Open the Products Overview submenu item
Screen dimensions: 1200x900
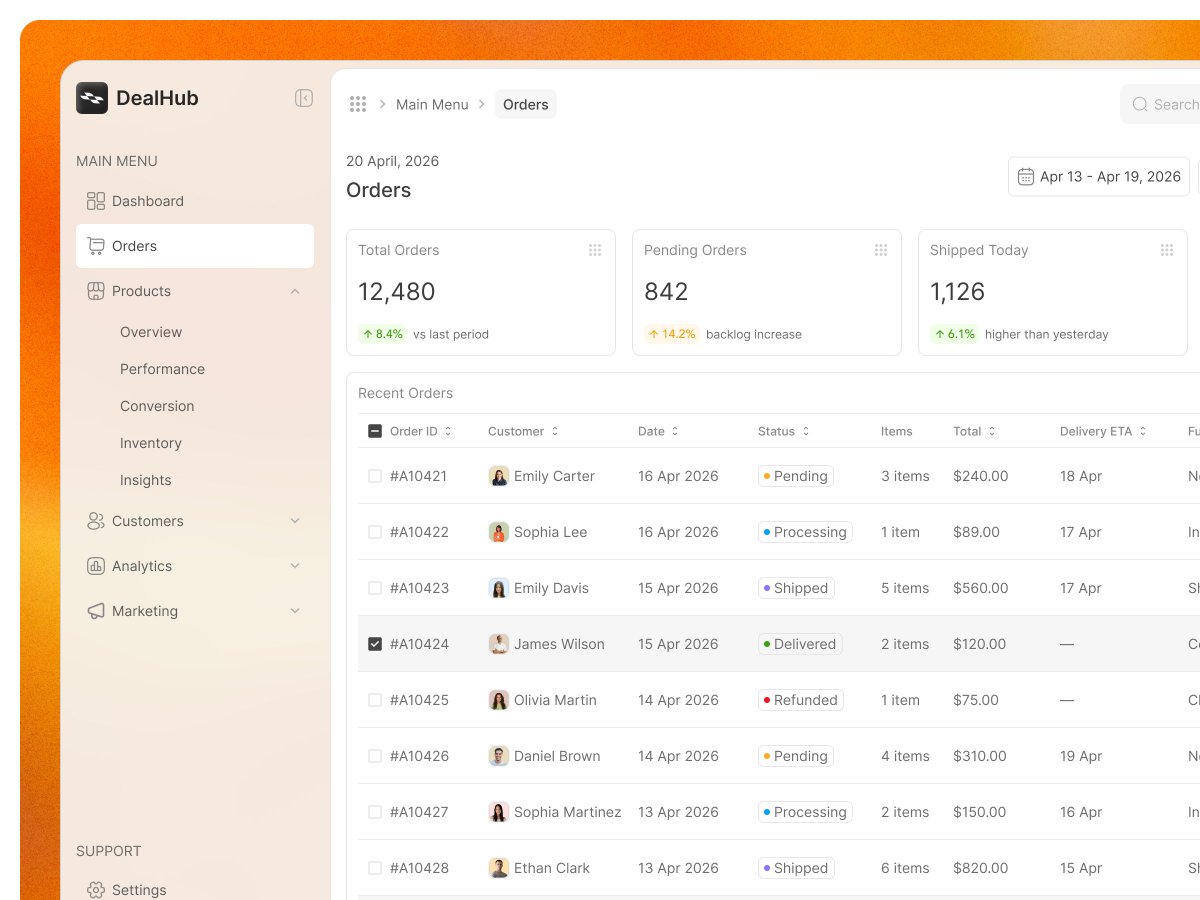[x=151, y=332]
